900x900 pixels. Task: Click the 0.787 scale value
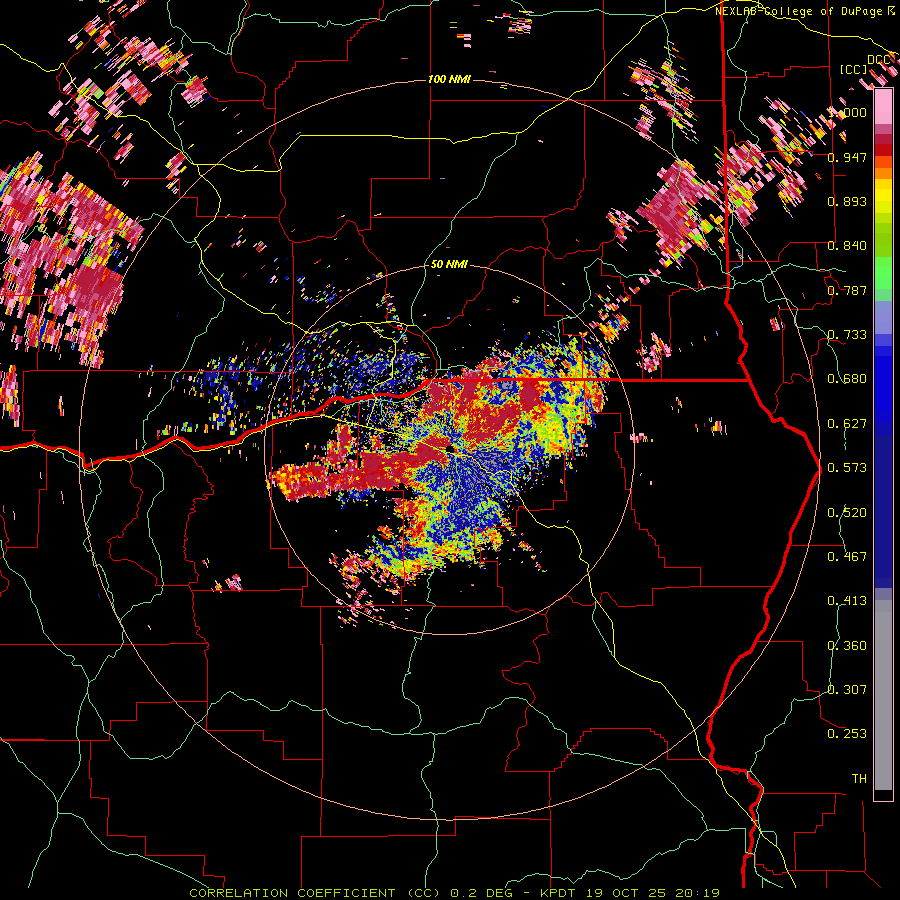[847, 290]
